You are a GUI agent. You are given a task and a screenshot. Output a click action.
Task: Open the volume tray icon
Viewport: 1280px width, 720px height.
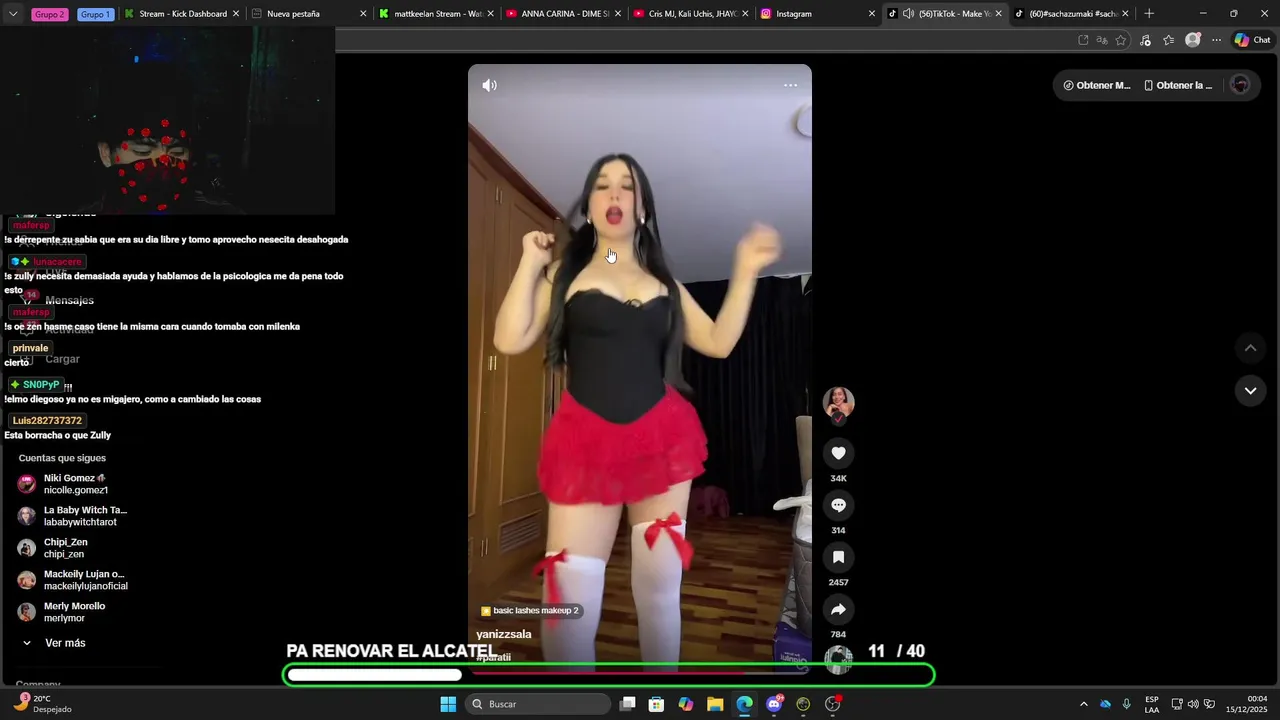coord(1193,704)
